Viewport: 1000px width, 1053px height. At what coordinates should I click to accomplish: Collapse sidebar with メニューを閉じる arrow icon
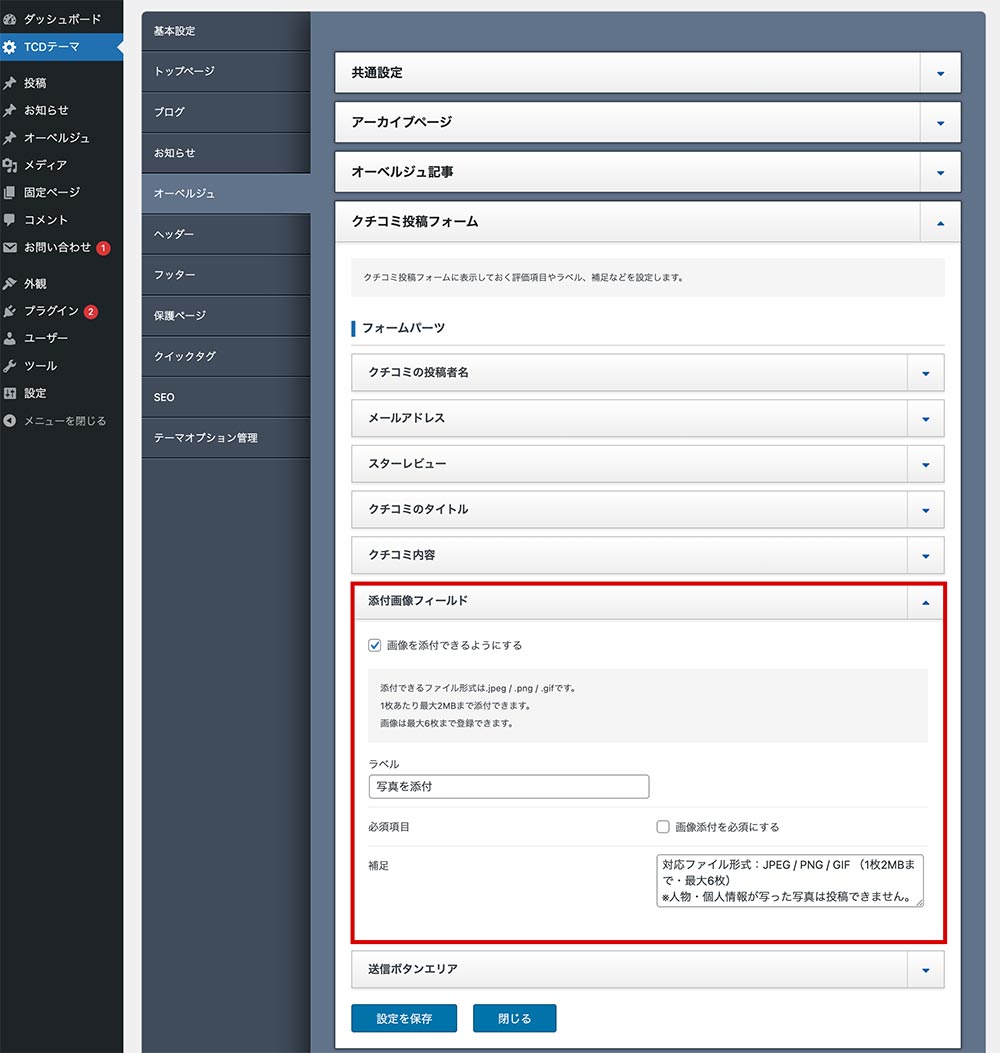pyautogui.click(x=10, y=421)
